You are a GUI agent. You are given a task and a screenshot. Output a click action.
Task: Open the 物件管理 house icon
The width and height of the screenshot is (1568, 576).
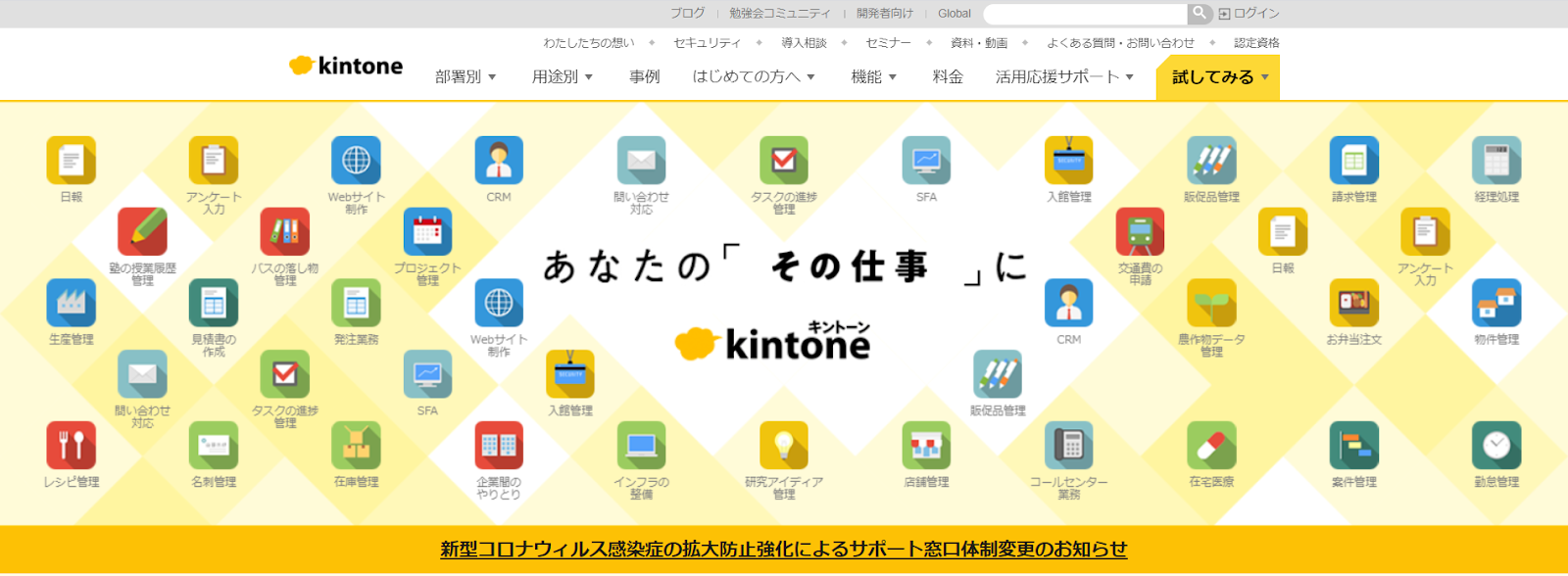[x=1496, y=304]
